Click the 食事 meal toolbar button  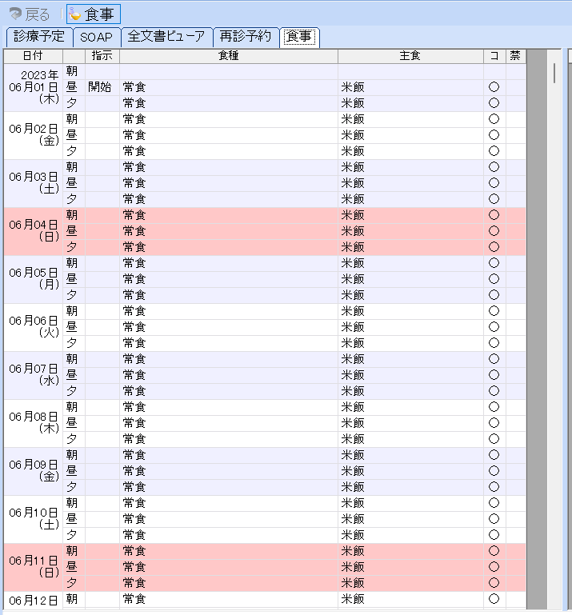(x=93, y=15)
